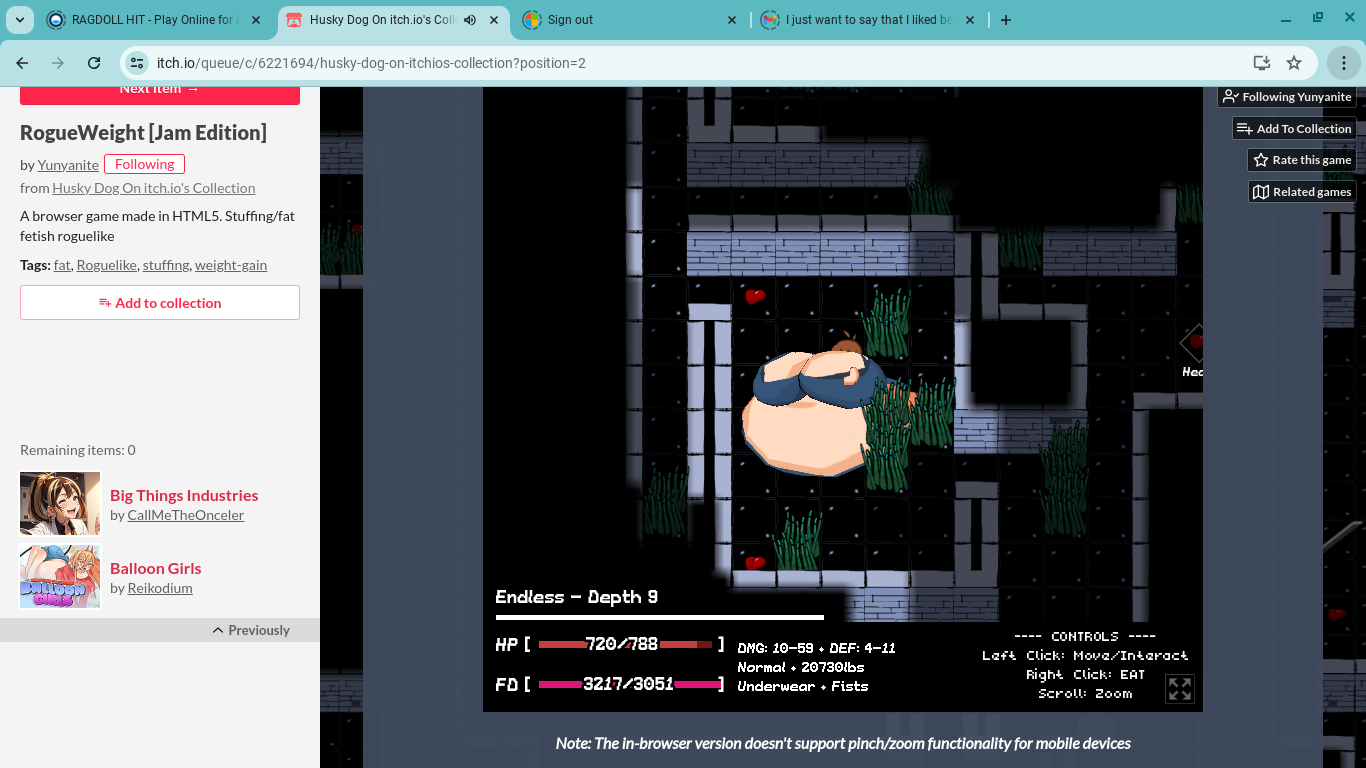Click 'Rate this game'

pyautogui.click(x=1302, y=160)
